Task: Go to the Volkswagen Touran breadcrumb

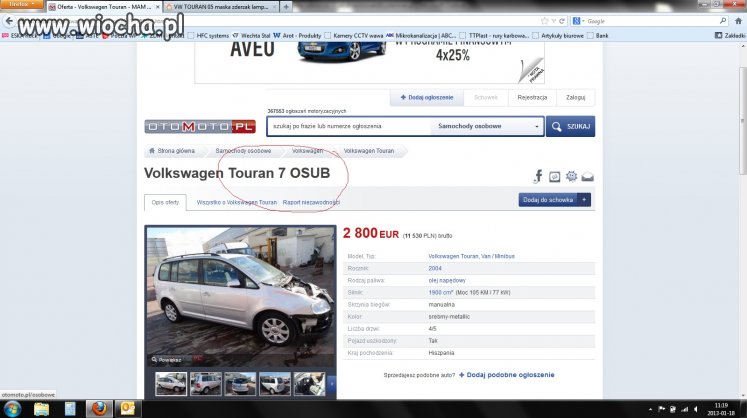Action: pos(369,151)
